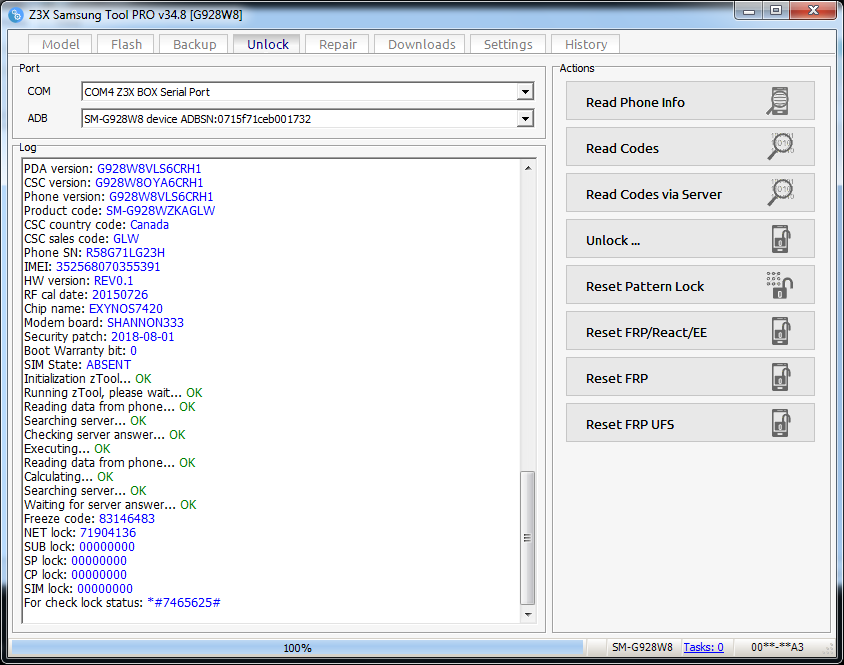This screenshot has width=844, height=665.
Task: Open the Flash tab
Action: 126,44
